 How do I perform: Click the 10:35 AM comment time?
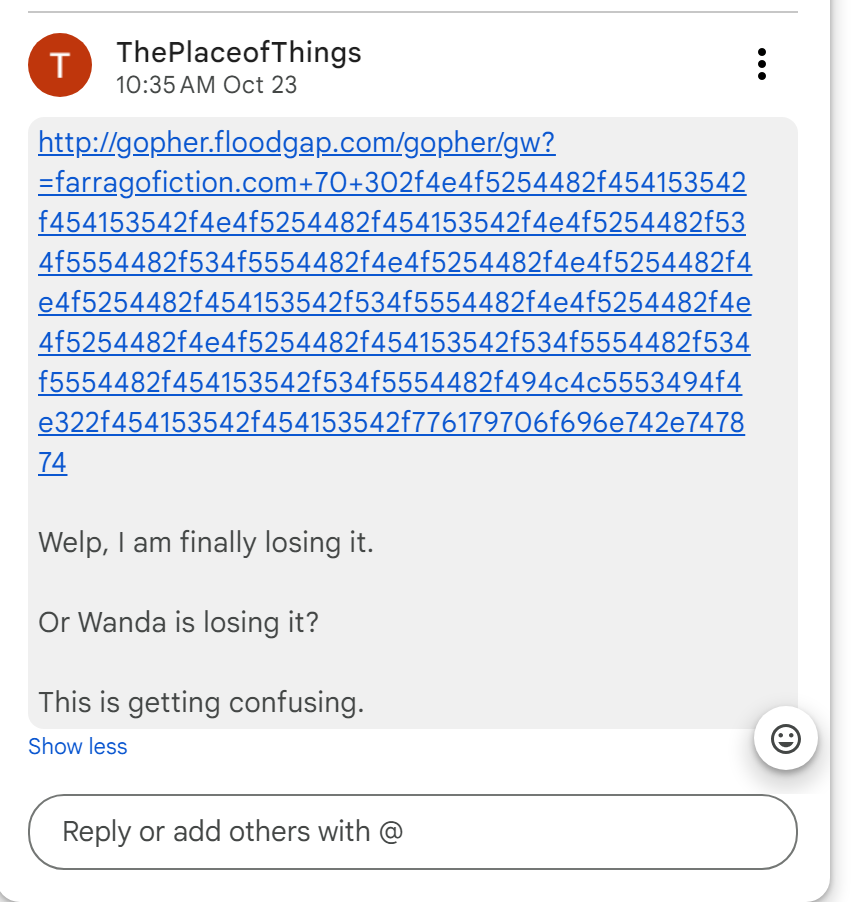point(165,85)
